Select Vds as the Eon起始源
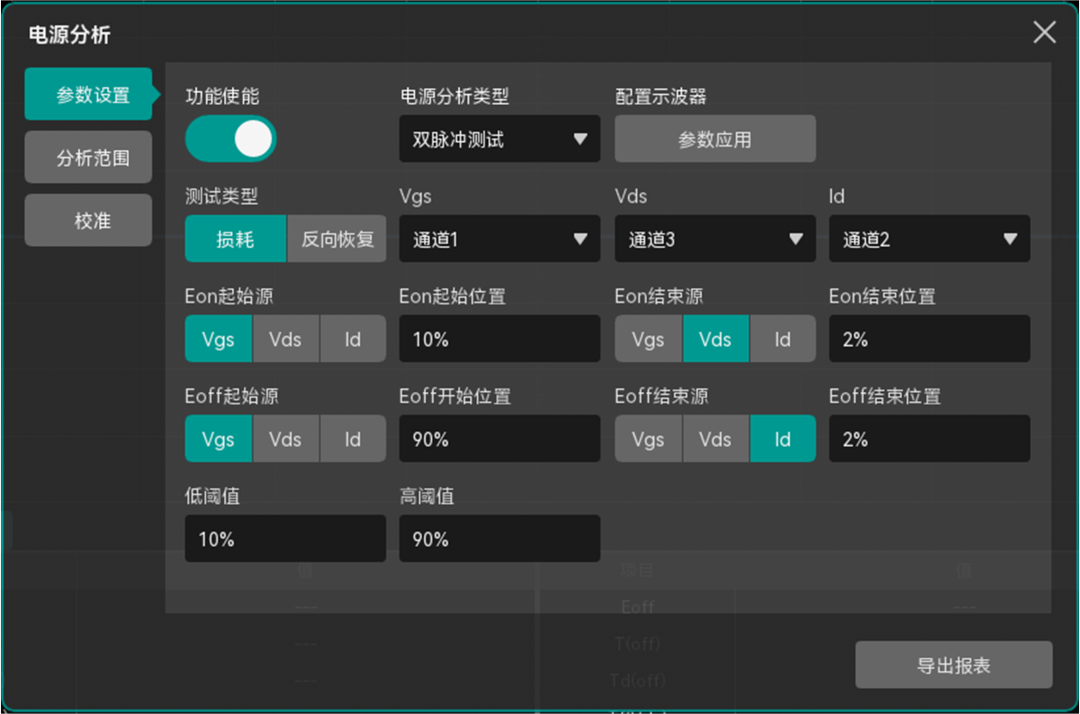Image resolution: width=1080 pixels, height=714 pixels. pyautogui.click(x=285, y=338)
